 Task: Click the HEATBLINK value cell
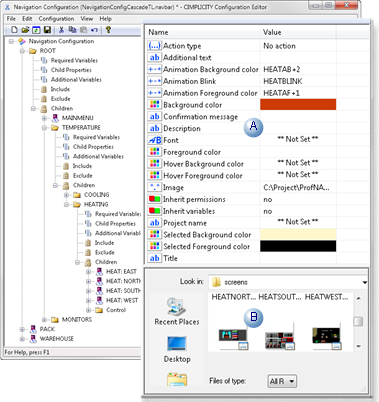pos(298,81)
